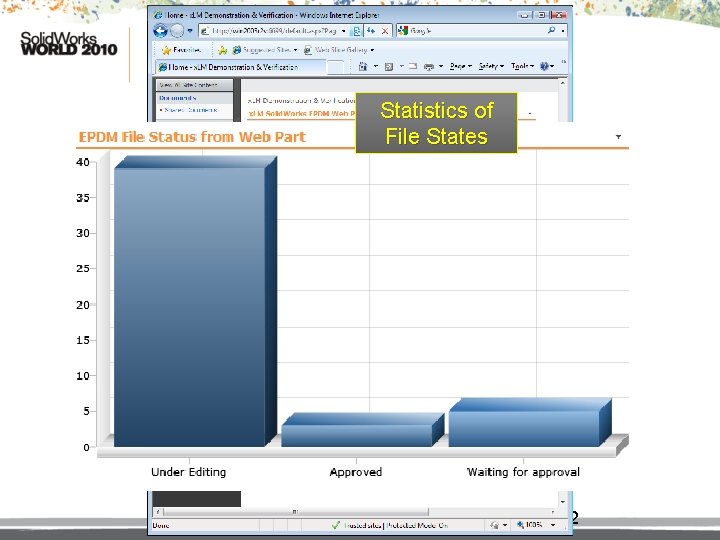The image size is (720, 540).
Task: Click the Refresh page icon
Action: pos(371,31)
